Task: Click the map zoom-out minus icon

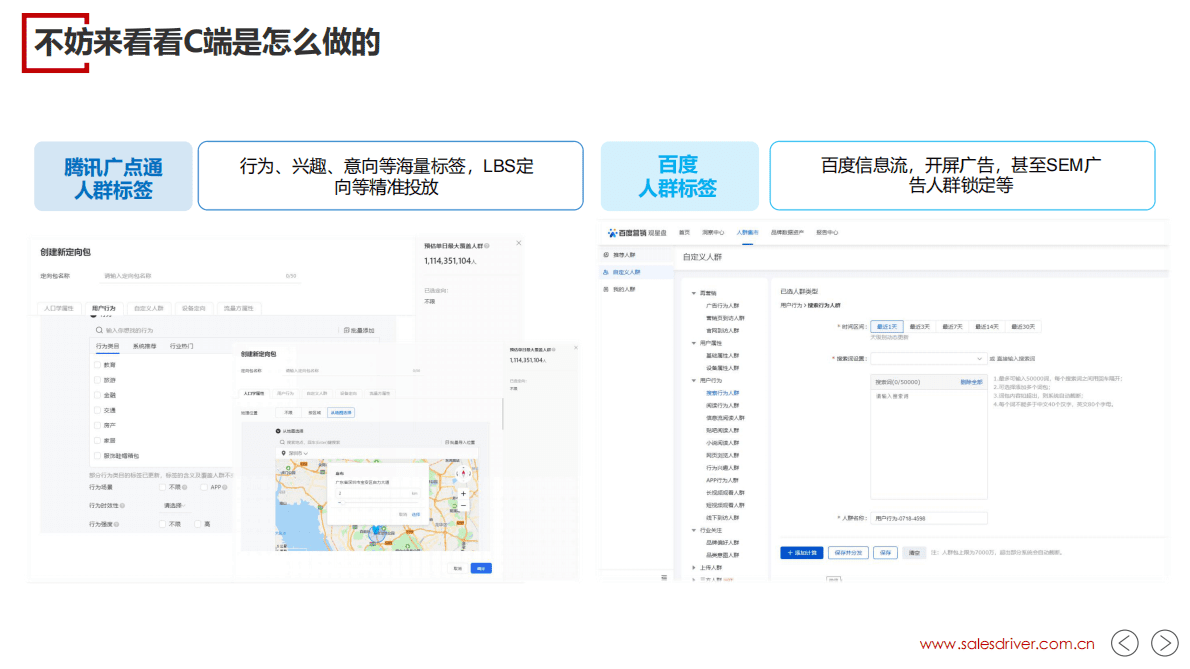Action: [x=463, y=505]
